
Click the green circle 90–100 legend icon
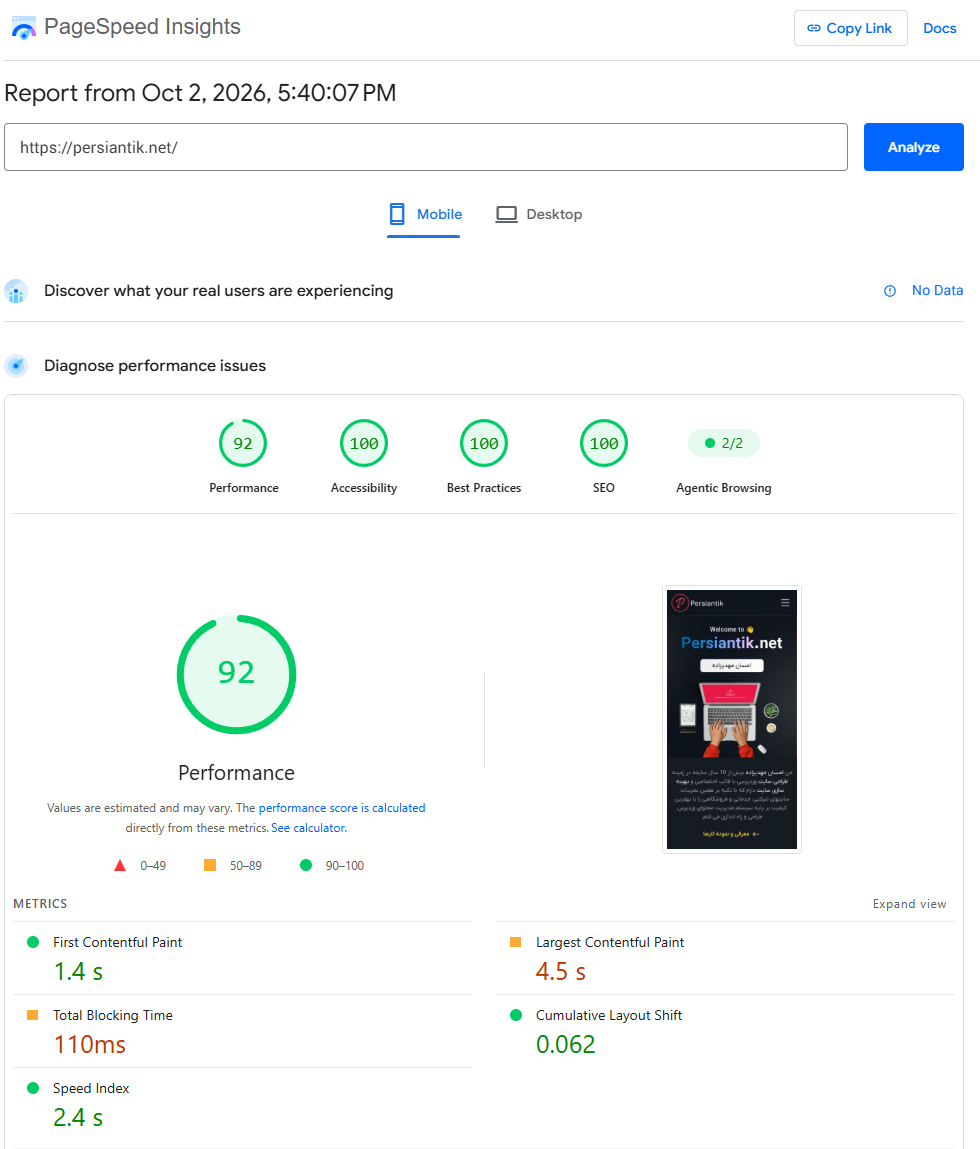[306, 865]
